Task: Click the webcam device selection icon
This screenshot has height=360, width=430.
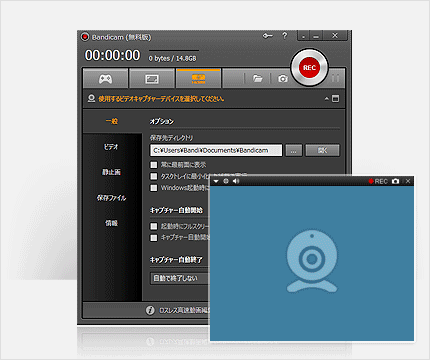Action: (91, 99)
